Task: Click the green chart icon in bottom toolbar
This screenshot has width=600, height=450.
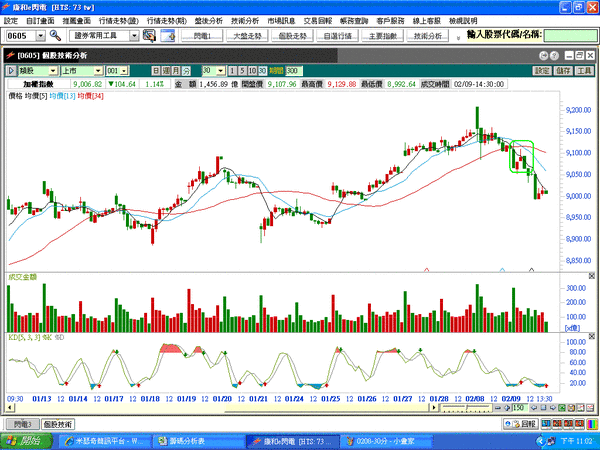Action: click(x=561, y=408)
